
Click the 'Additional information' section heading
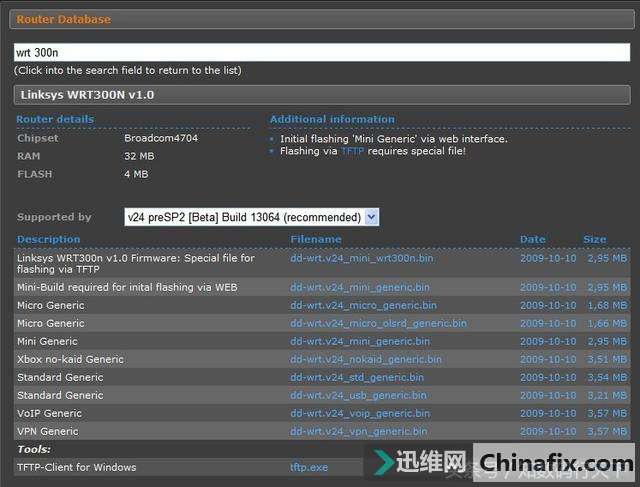[x=332, y=119]
